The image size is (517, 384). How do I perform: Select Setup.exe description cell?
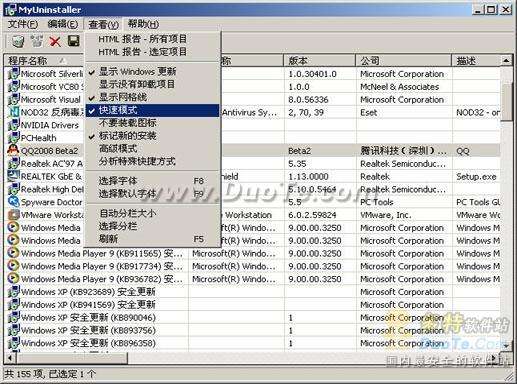click(476, 176)
